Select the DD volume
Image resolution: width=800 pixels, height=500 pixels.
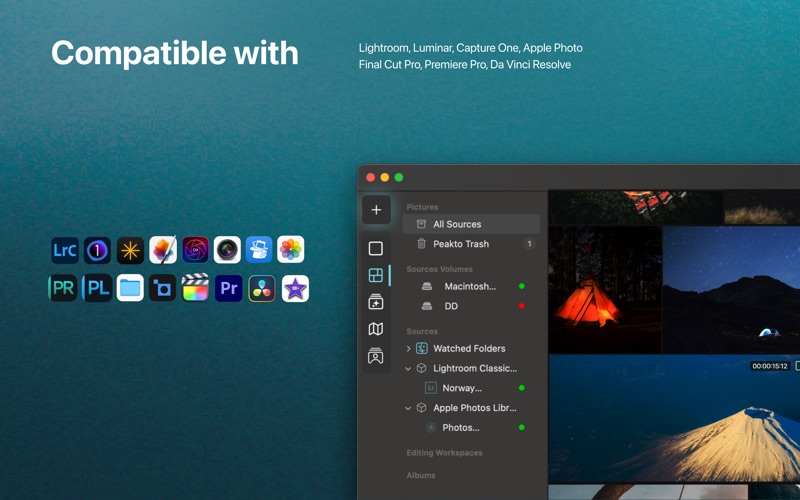[471, 306]
